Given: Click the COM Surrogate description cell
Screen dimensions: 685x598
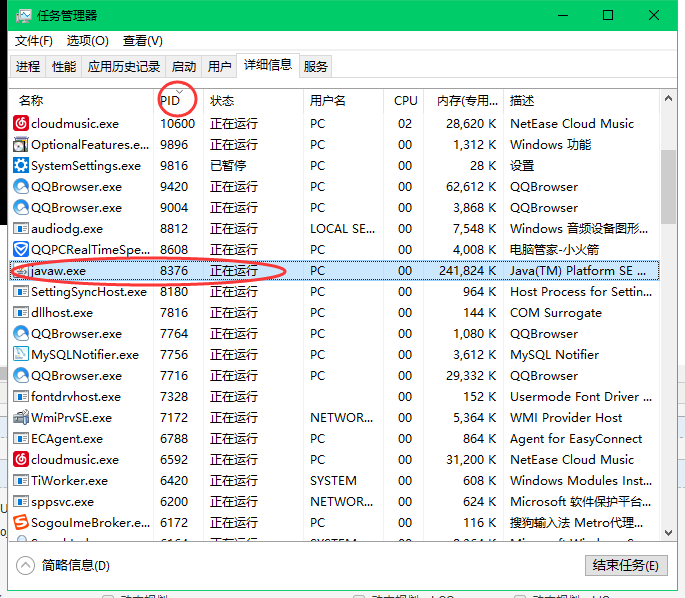Looking at the screenshot, I should [x=556, y=312].
